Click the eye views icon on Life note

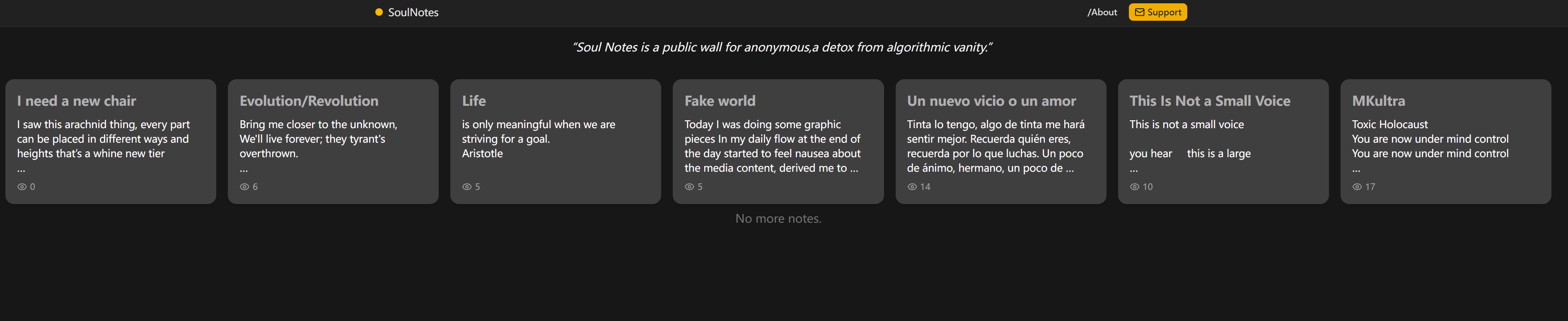coord(467,187)
